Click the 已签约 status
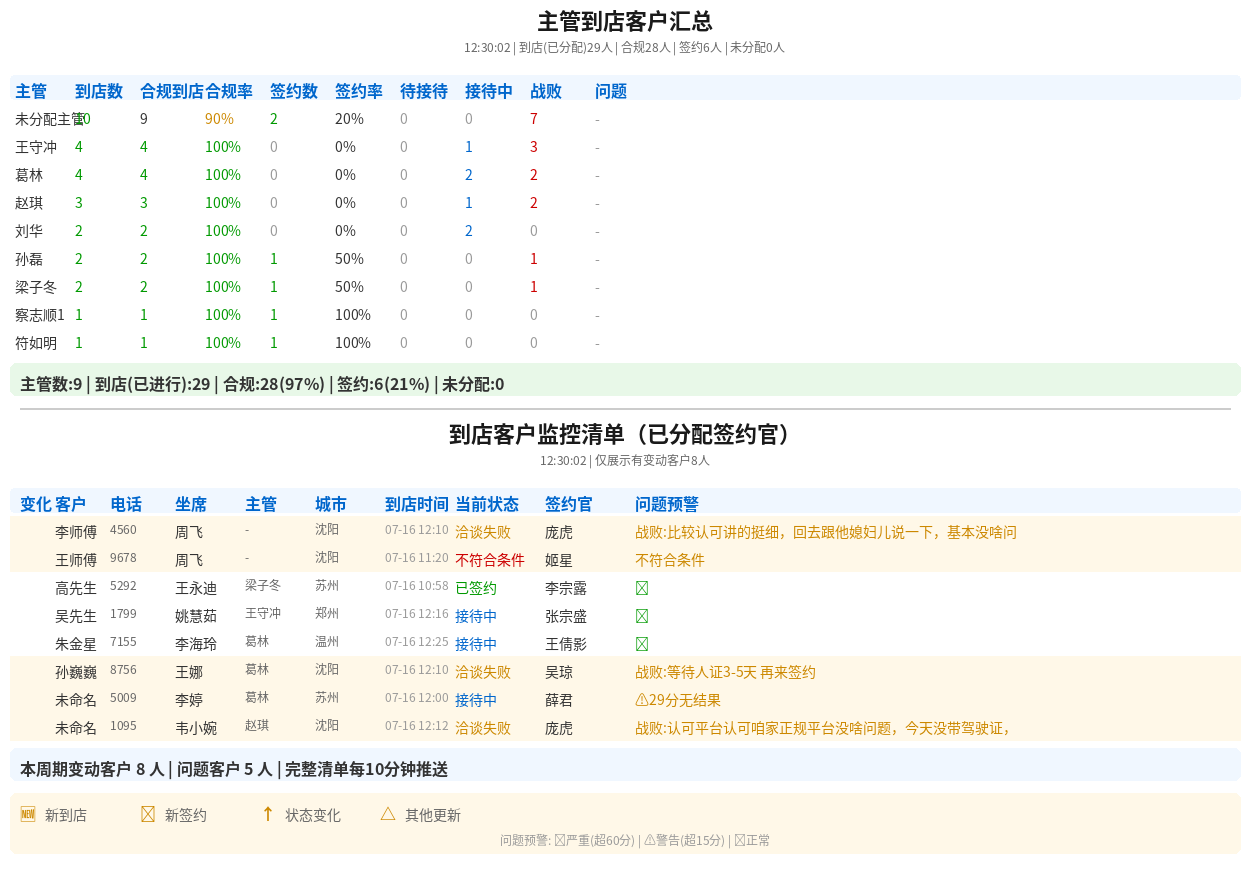This screenshot has width=1250, height=896. pyautogui.click(x=476, y=588)
